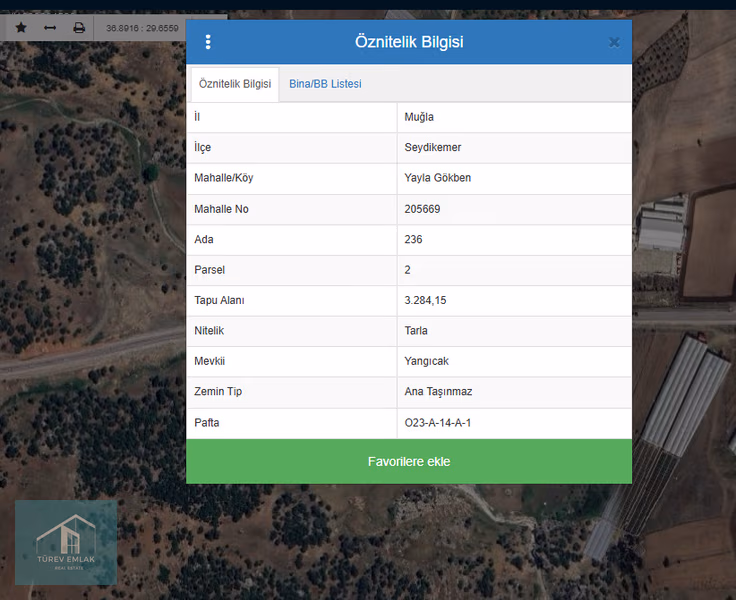The height and width of the screenshot is (600, 736).
Task: Click the Nitelik value Tarla
Action: coord(416,331)
